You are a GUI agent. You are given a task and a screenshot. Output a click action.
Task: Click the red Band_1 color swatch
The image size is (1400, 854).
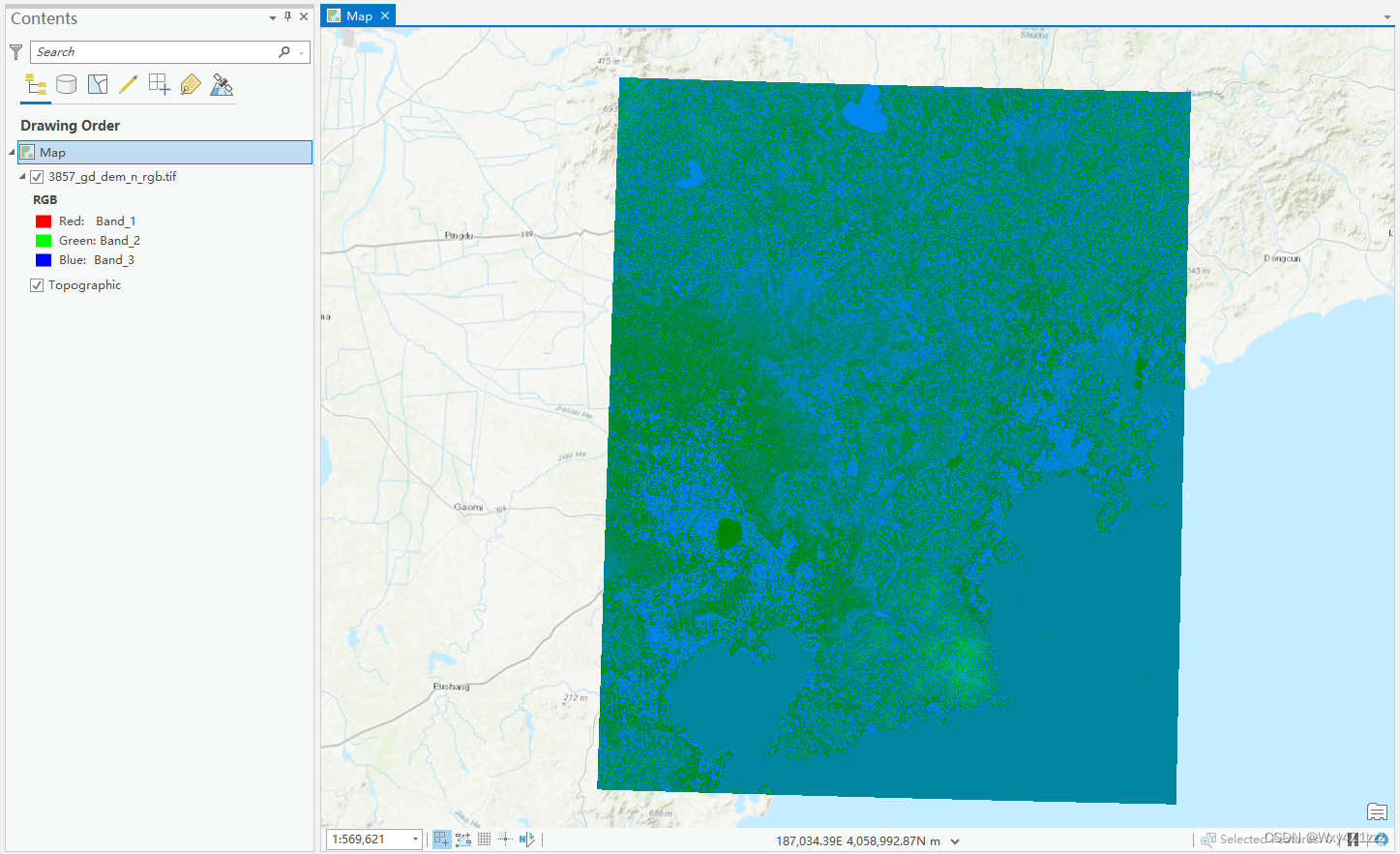[x=44, y=221]
